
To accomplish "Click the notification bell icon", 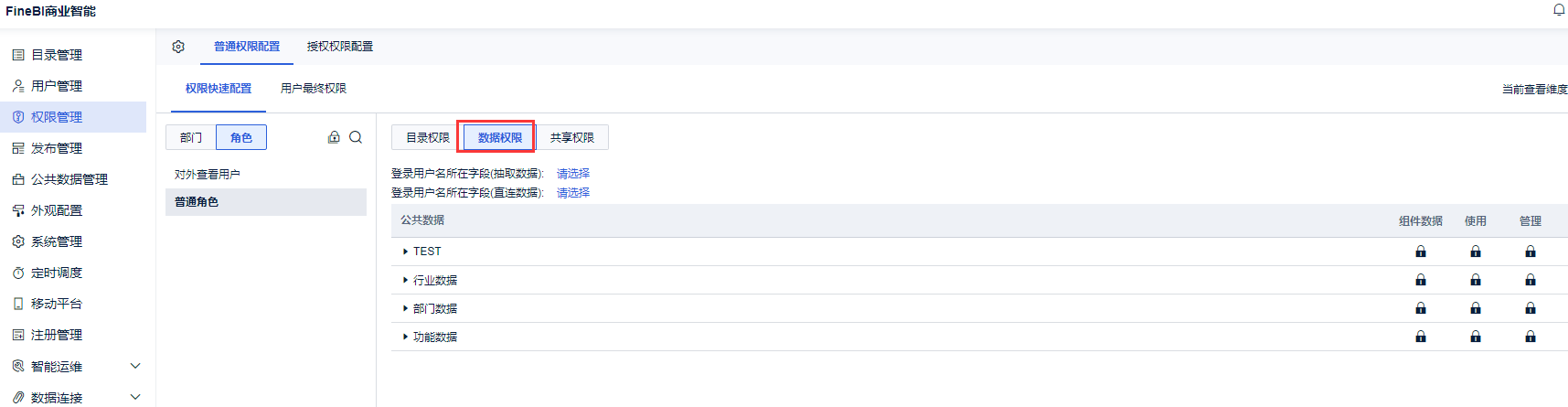I will tap(1559, 10).
